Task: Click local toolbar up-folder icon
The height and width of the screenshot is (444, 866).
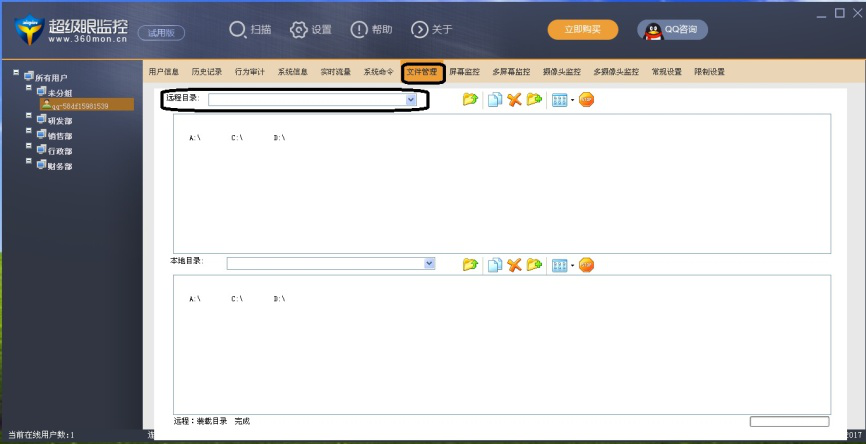Action: (x=470, y=265)
